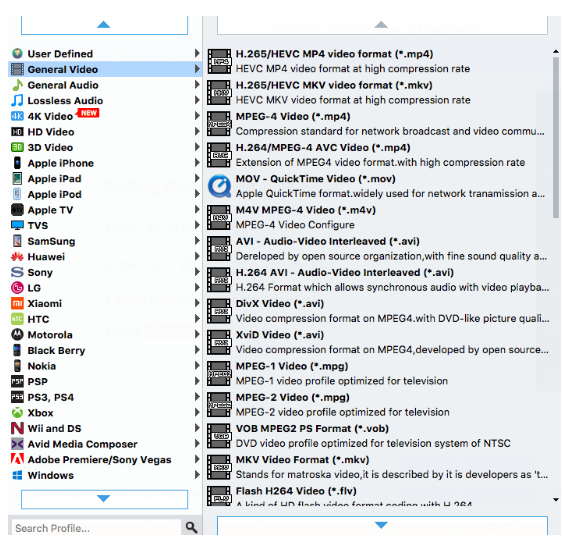This screenshot has width=563, height=539.
Task: Click the Adobe Premiere/Sony Vegas icon
Action: tap(17, 459)
